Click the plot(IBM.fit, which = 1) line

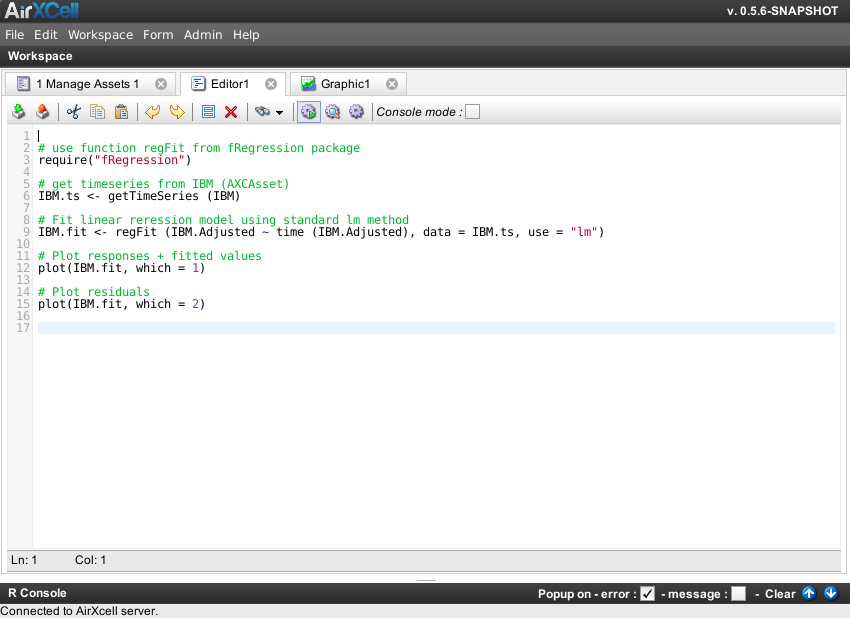click(121, 268)
